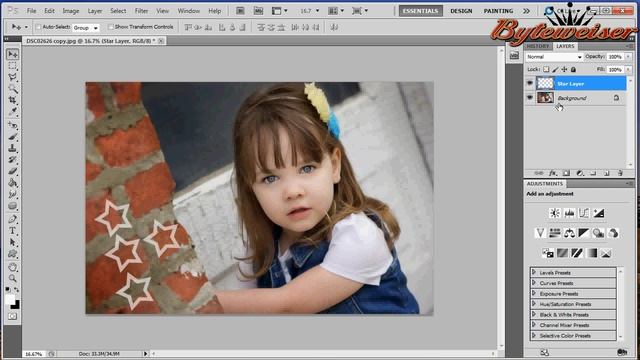Open the Image menu

(71, 11)
